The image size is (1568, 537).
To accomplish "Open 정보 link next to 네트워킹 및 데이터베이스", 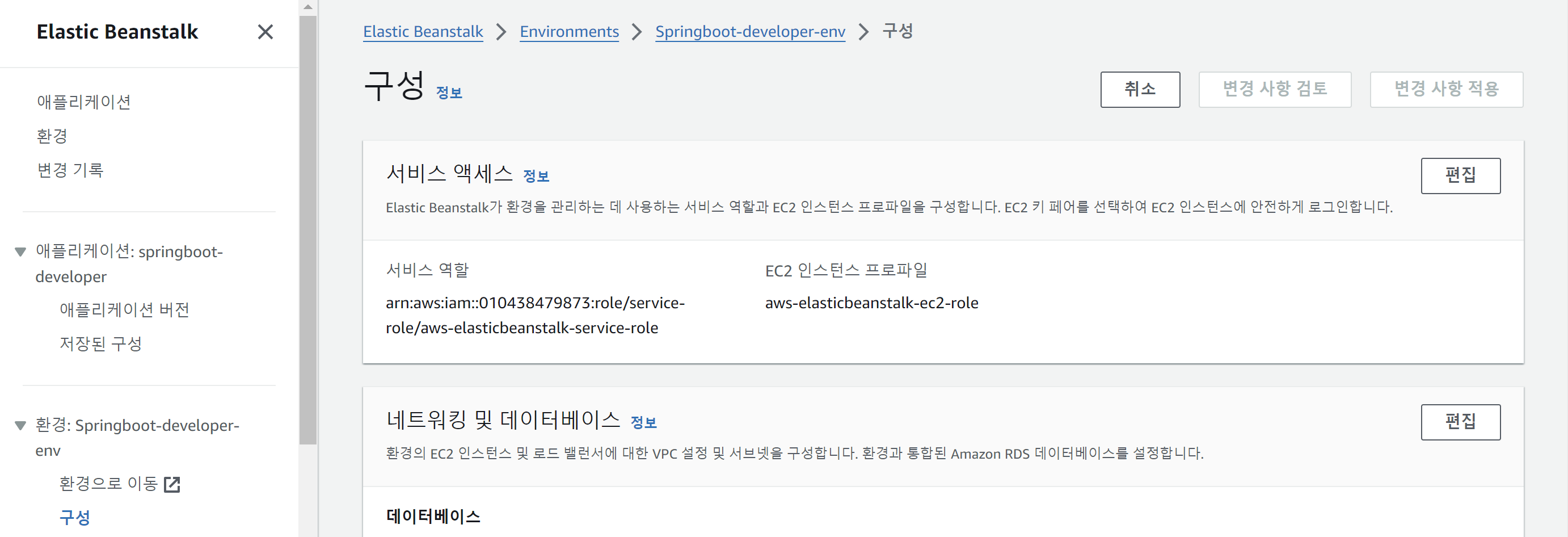I will pos(643,422).
